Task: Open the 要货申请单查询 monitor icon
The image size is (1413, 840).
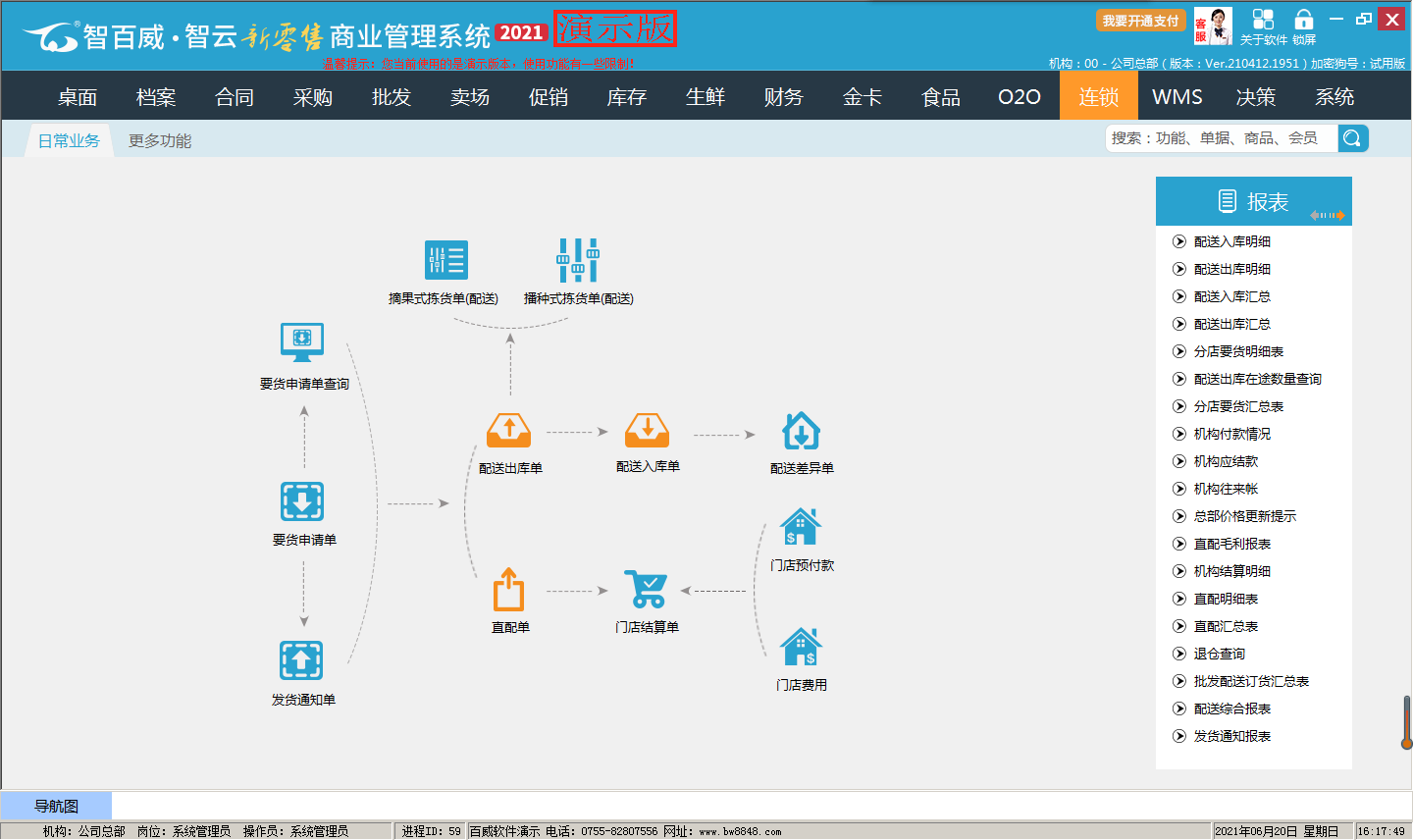Action: 302,342
